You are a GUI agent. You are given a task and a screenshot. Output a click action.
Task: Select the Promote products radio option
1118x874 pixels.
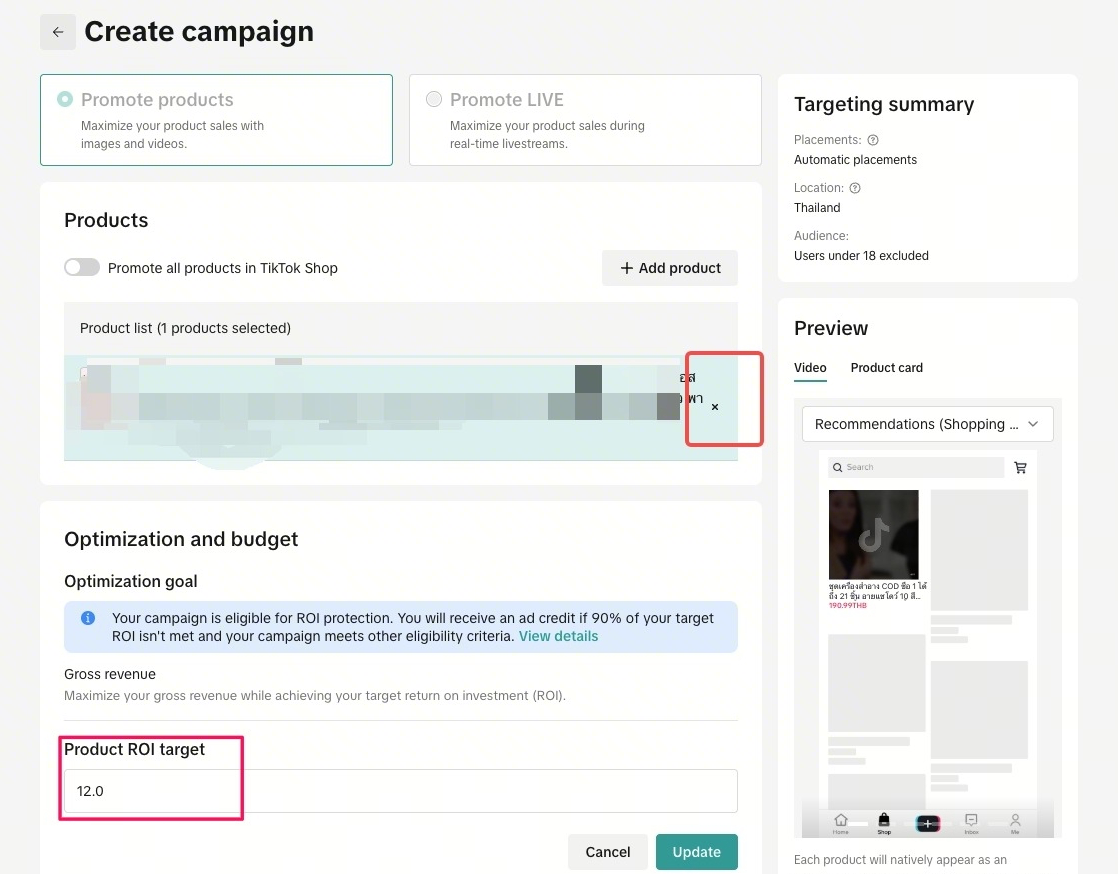[65, 100]
